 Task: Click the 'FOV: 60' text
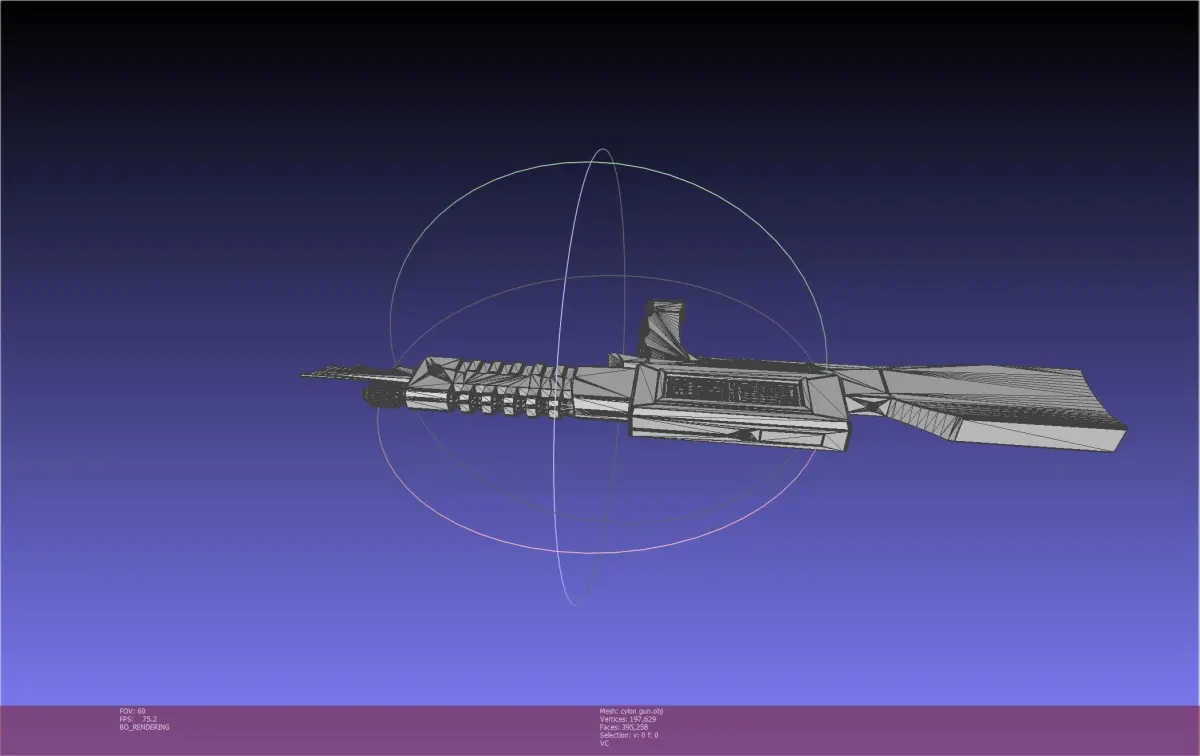pyautogui.click(x=132, y=711)
